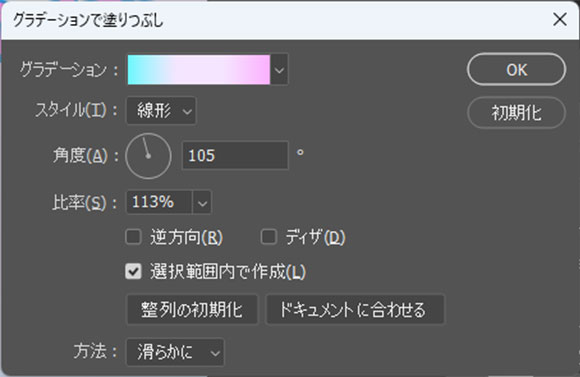Open the gradient editor via the gradient preview
The image size is (580, 377).
199,70
